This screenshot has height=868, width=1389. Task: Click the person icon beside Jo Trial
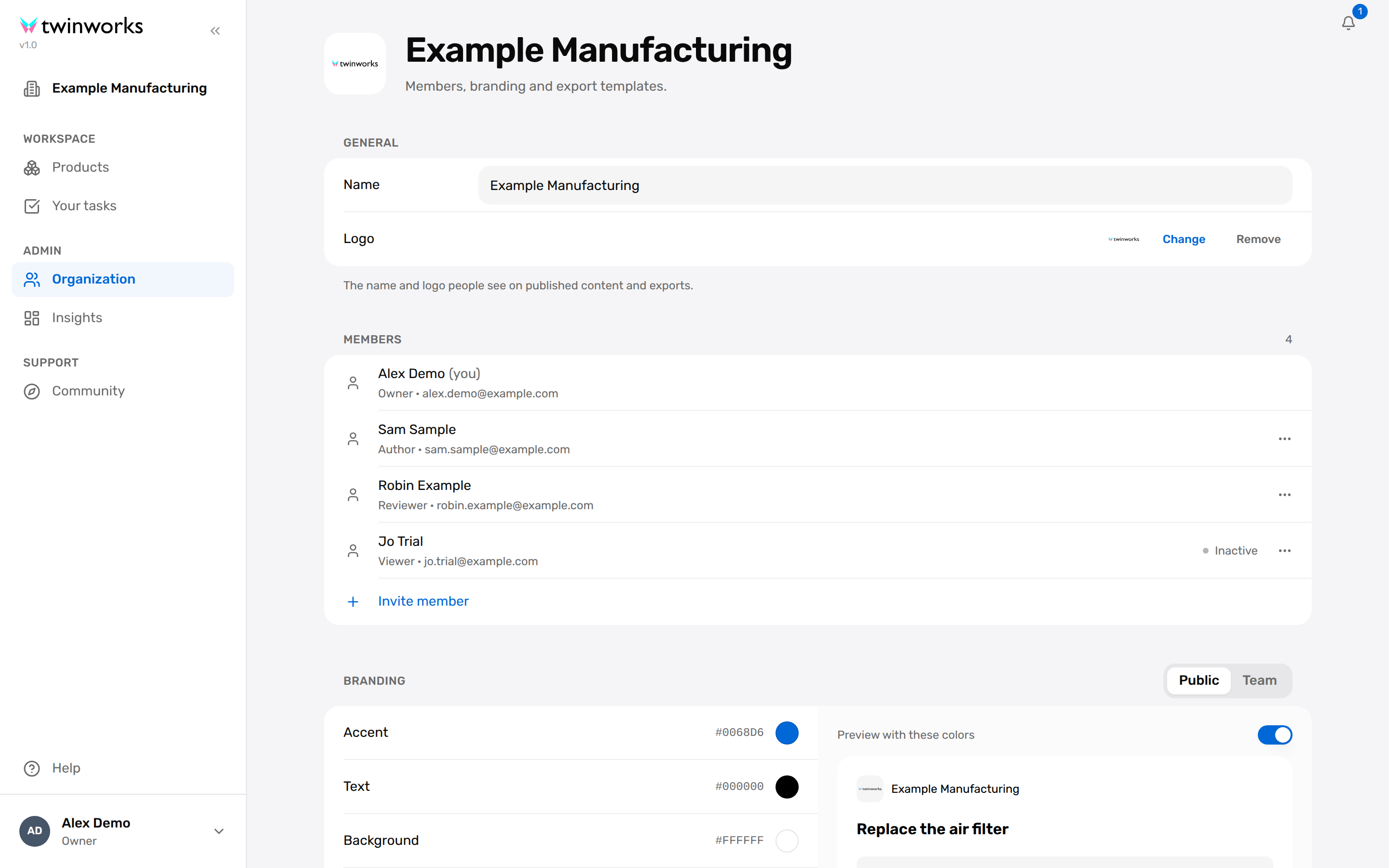(353, 551)
